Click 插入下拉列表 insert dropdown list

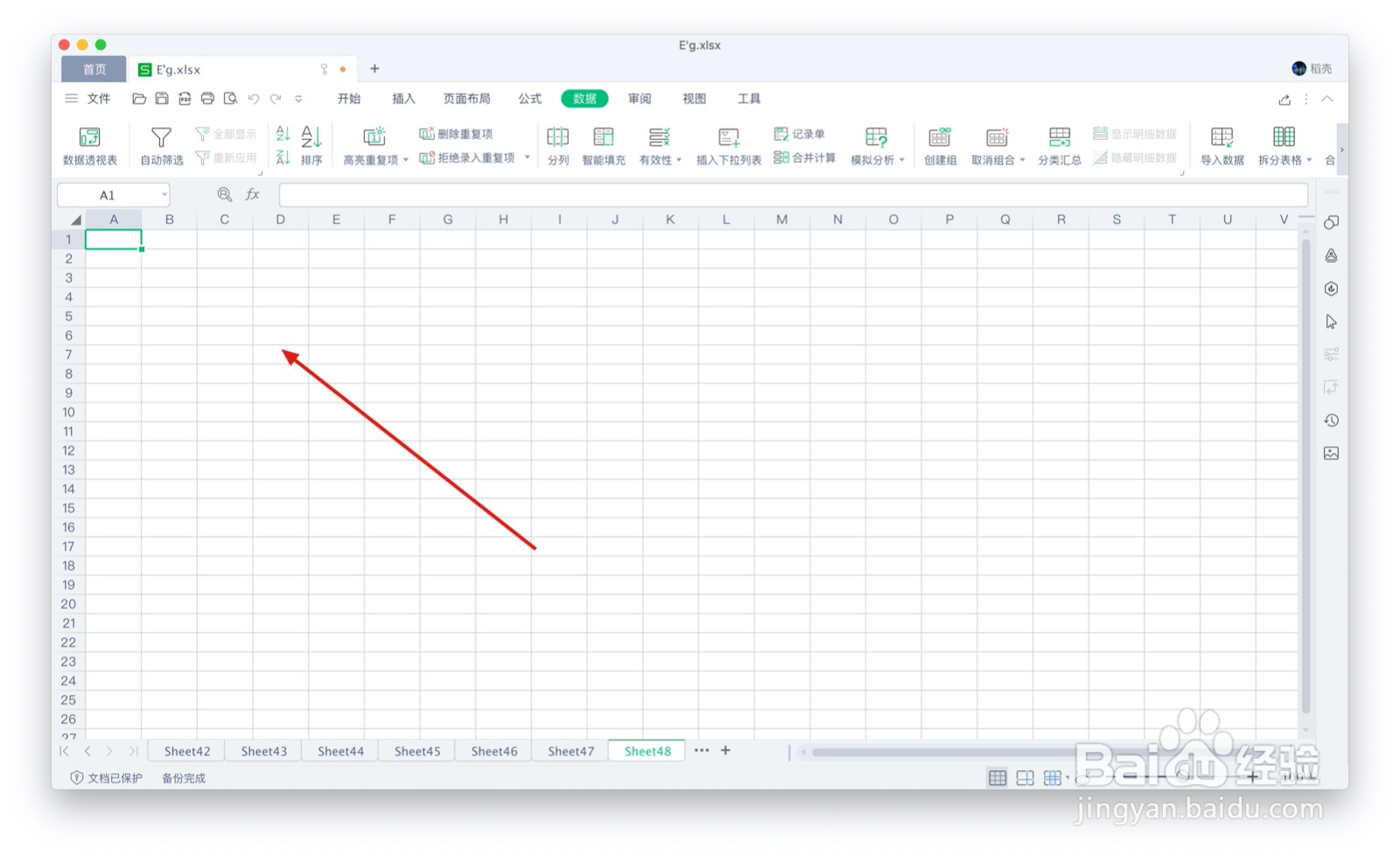[728, 146]
